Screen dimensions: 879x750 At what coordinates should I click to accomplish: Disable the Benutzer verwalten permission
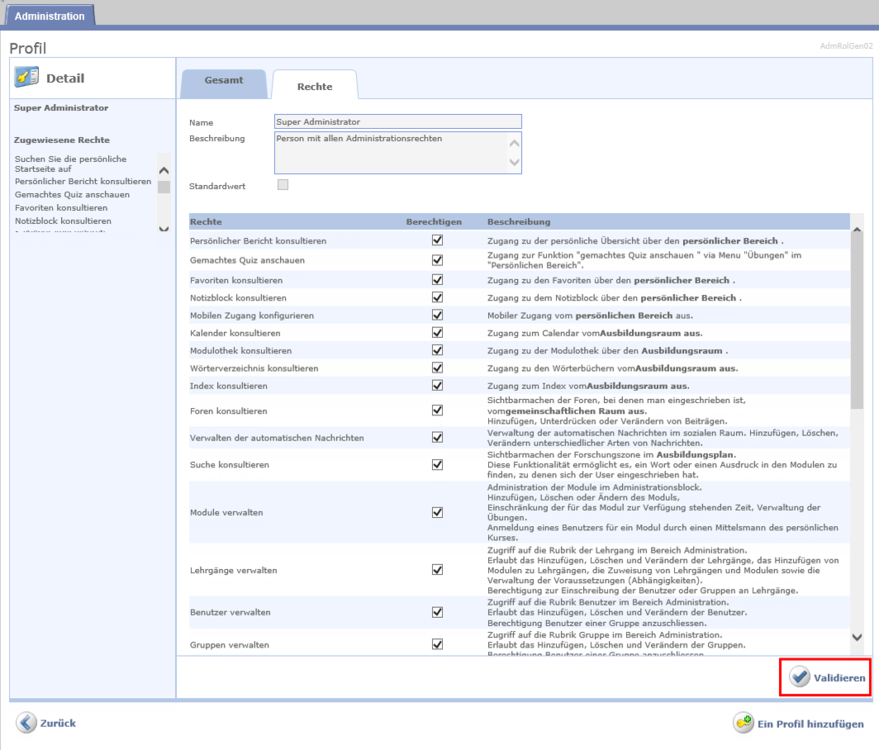pos(436,611)
